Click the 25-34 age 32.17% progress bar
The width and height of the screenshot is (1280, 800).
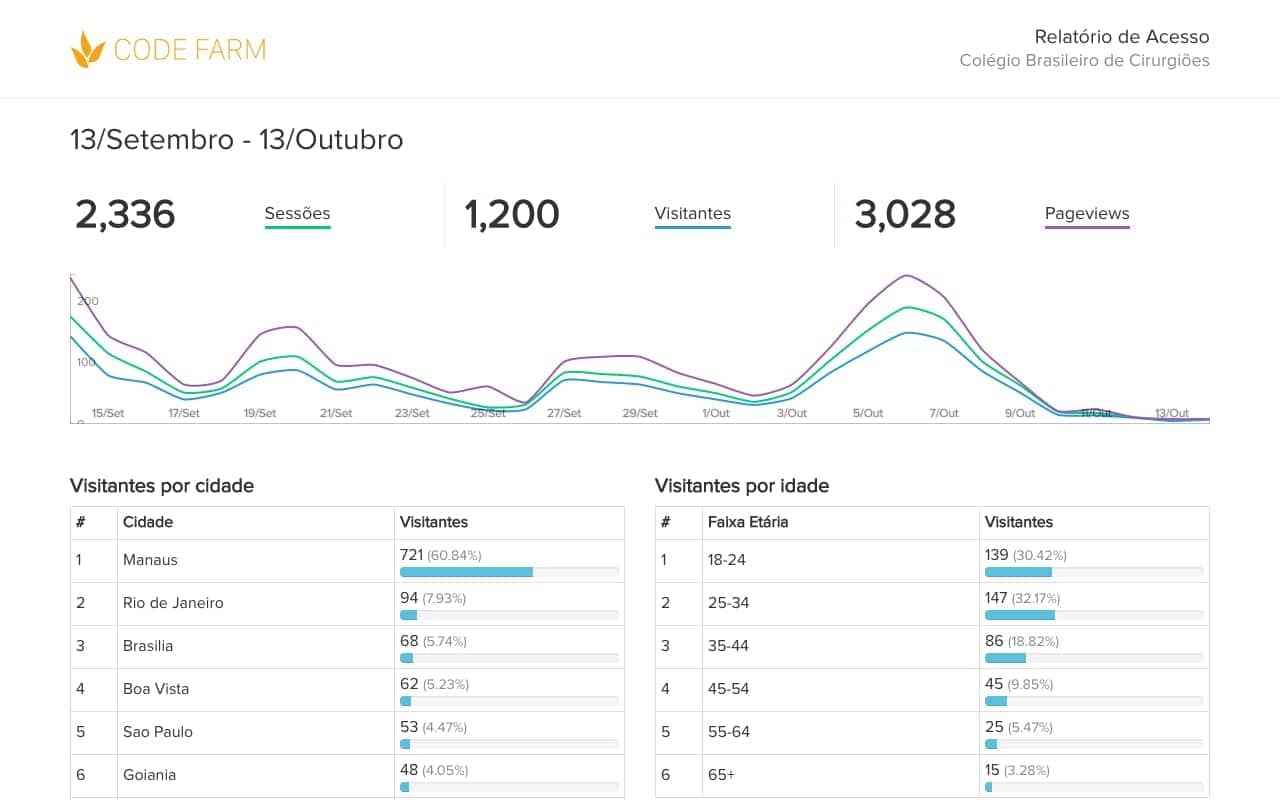[1094, 615]
